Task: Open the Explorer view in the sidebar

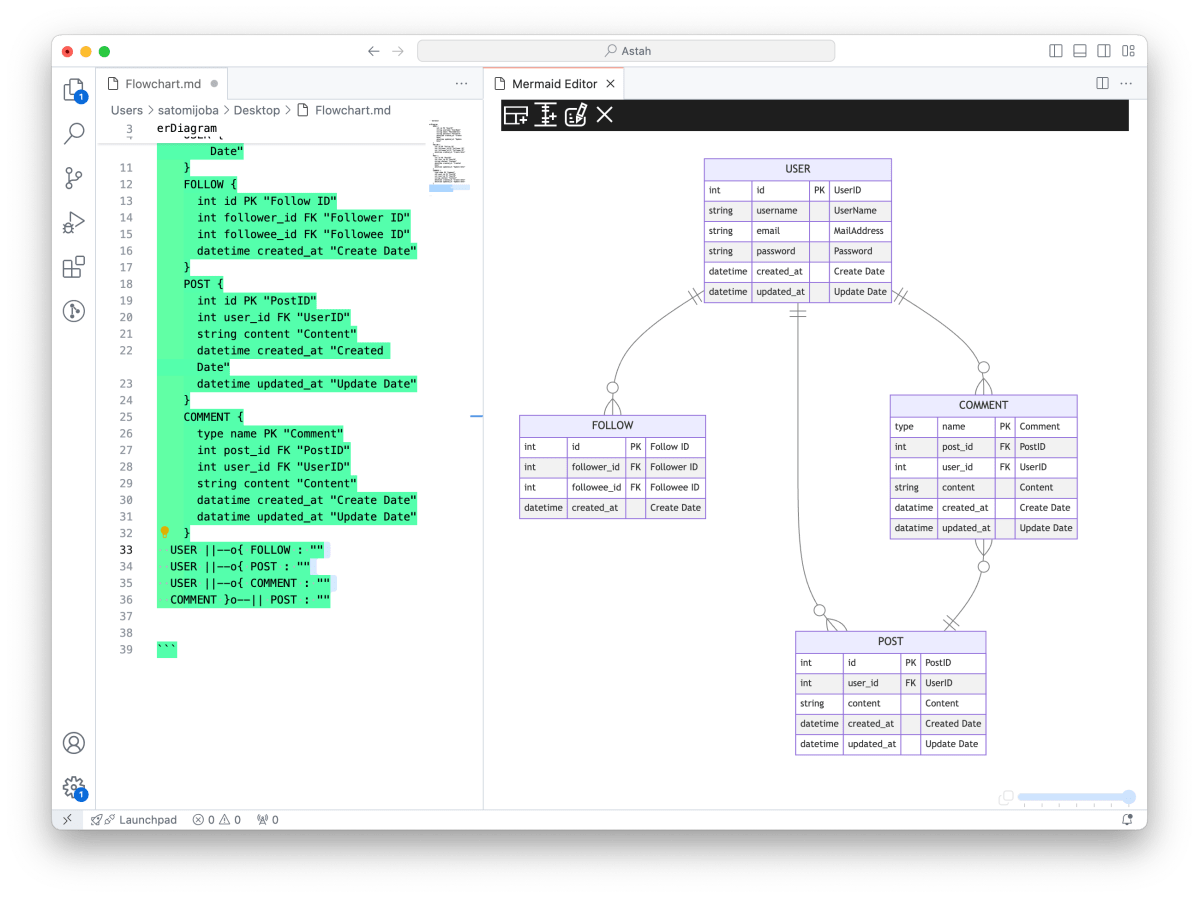Action: pos(73,89)
